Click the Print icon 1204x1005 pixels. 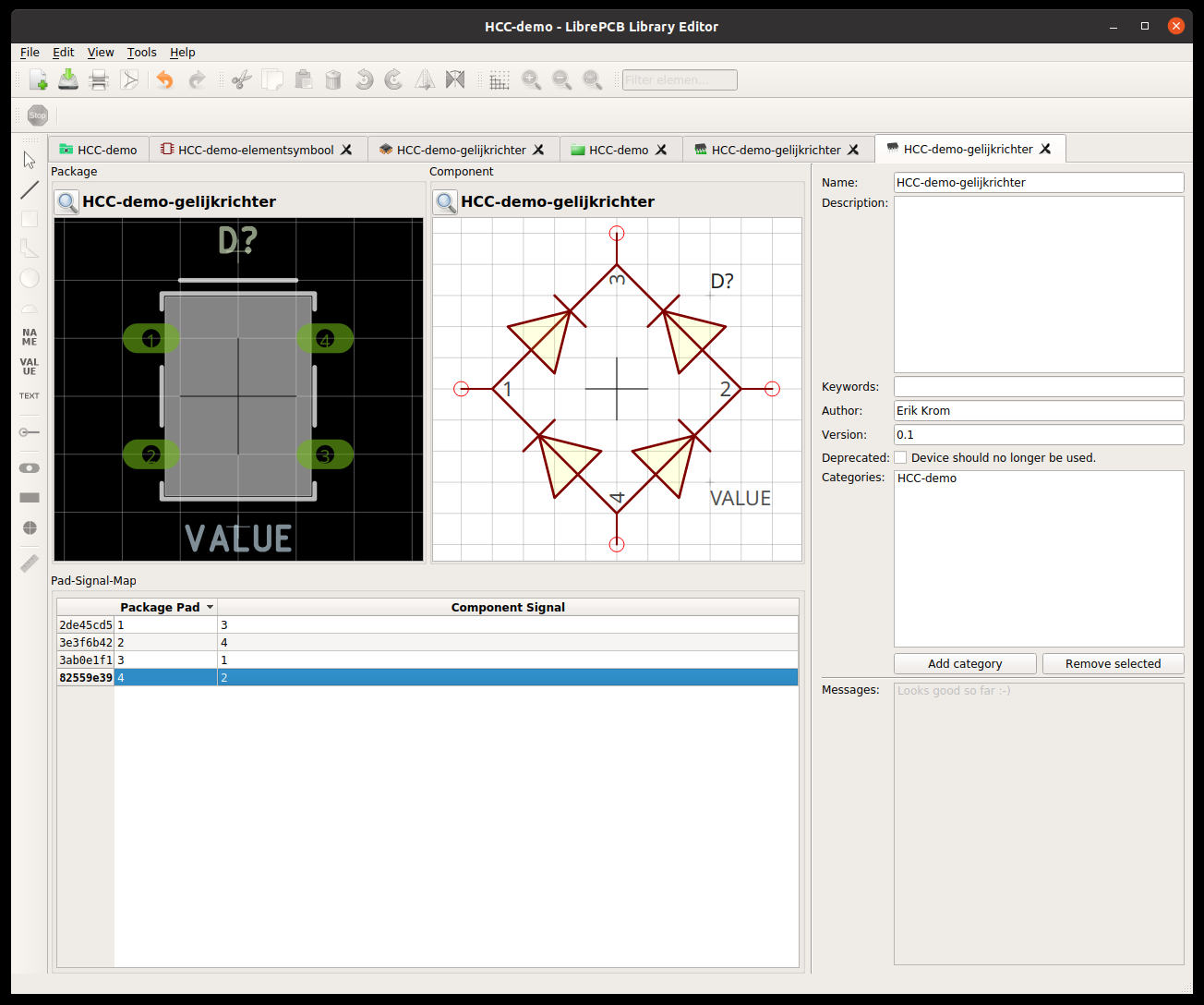99,79
